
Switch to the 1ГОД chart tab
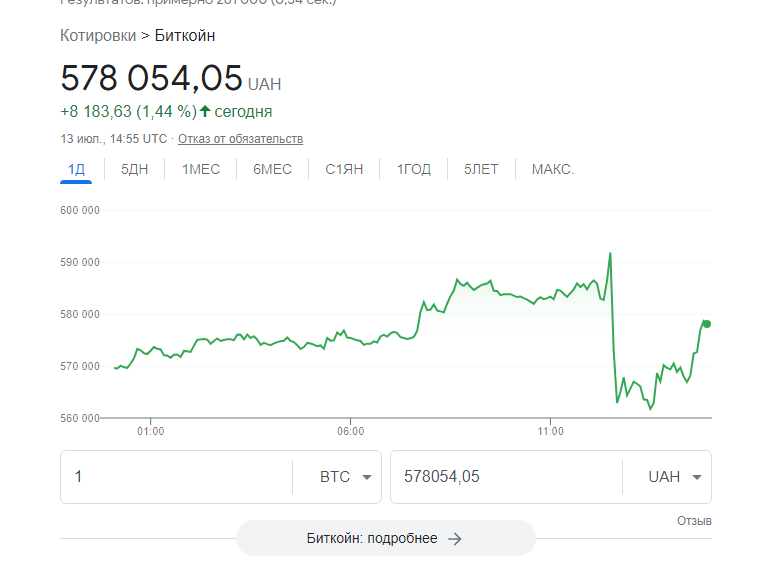(x=413, y=169)
